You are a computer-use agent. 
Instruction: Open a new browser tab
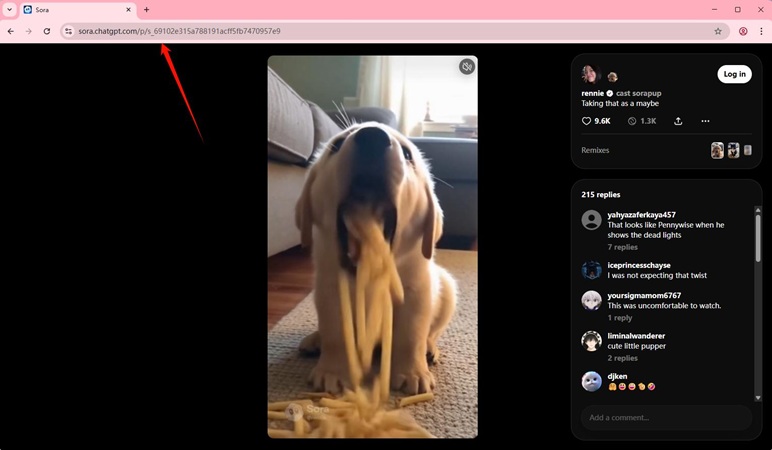pos(146,10)
